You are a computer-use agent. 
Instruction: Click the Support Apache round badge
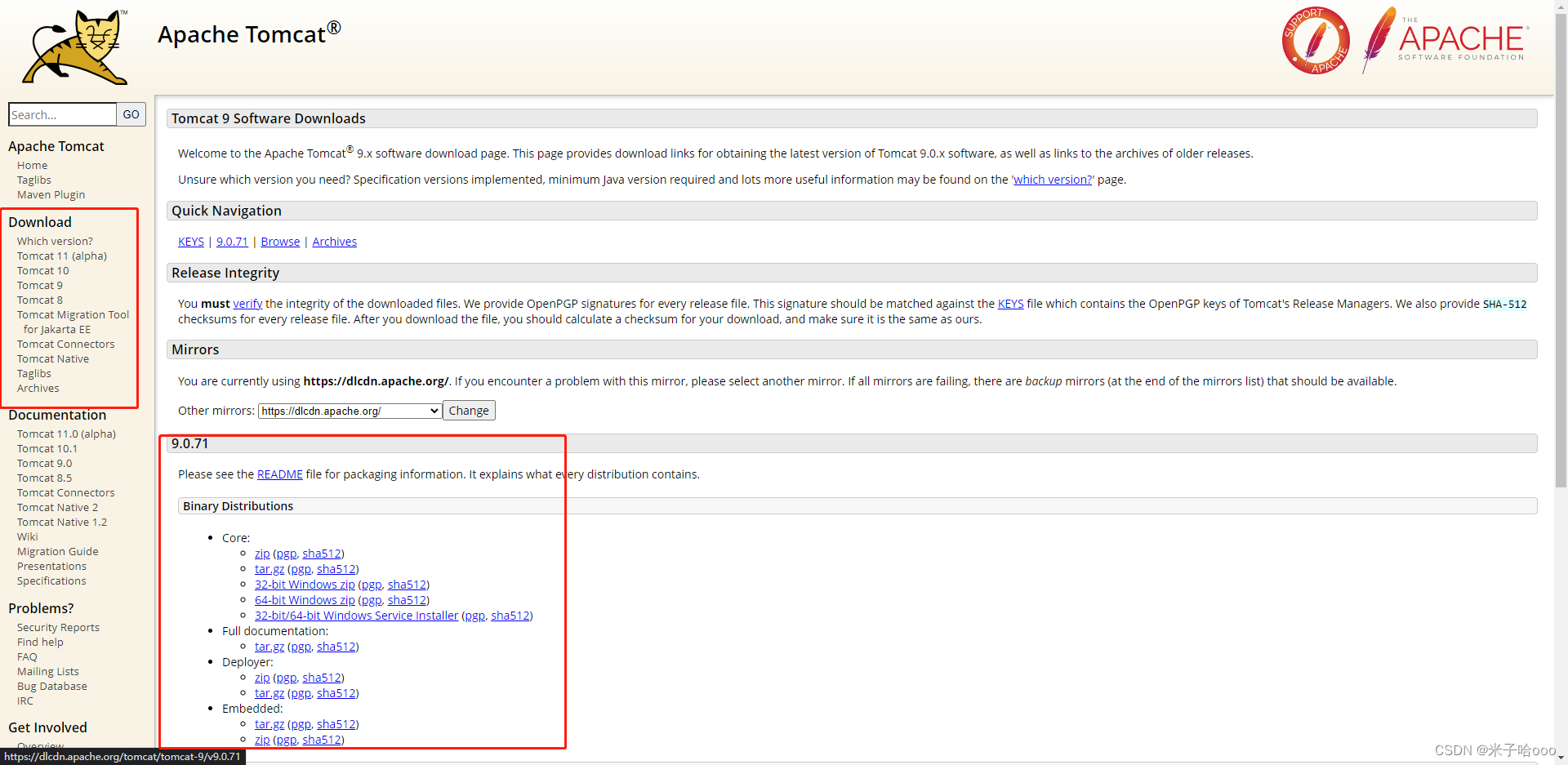1316,41
